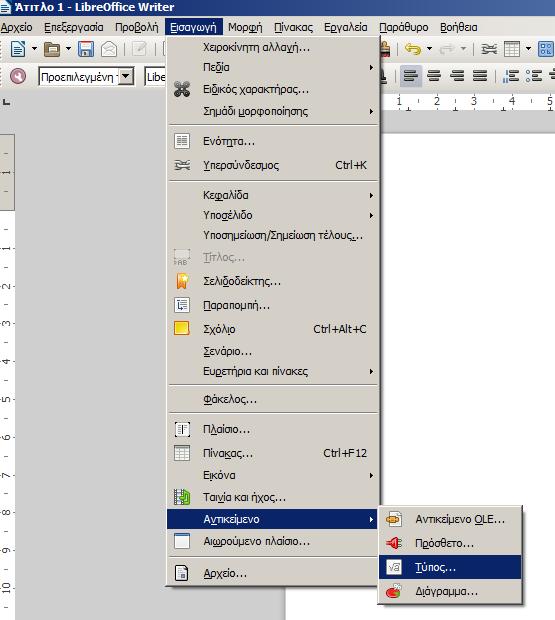Open the New document dropdown arrow
The width and height of the screenshot is (555, 620).
34,49
